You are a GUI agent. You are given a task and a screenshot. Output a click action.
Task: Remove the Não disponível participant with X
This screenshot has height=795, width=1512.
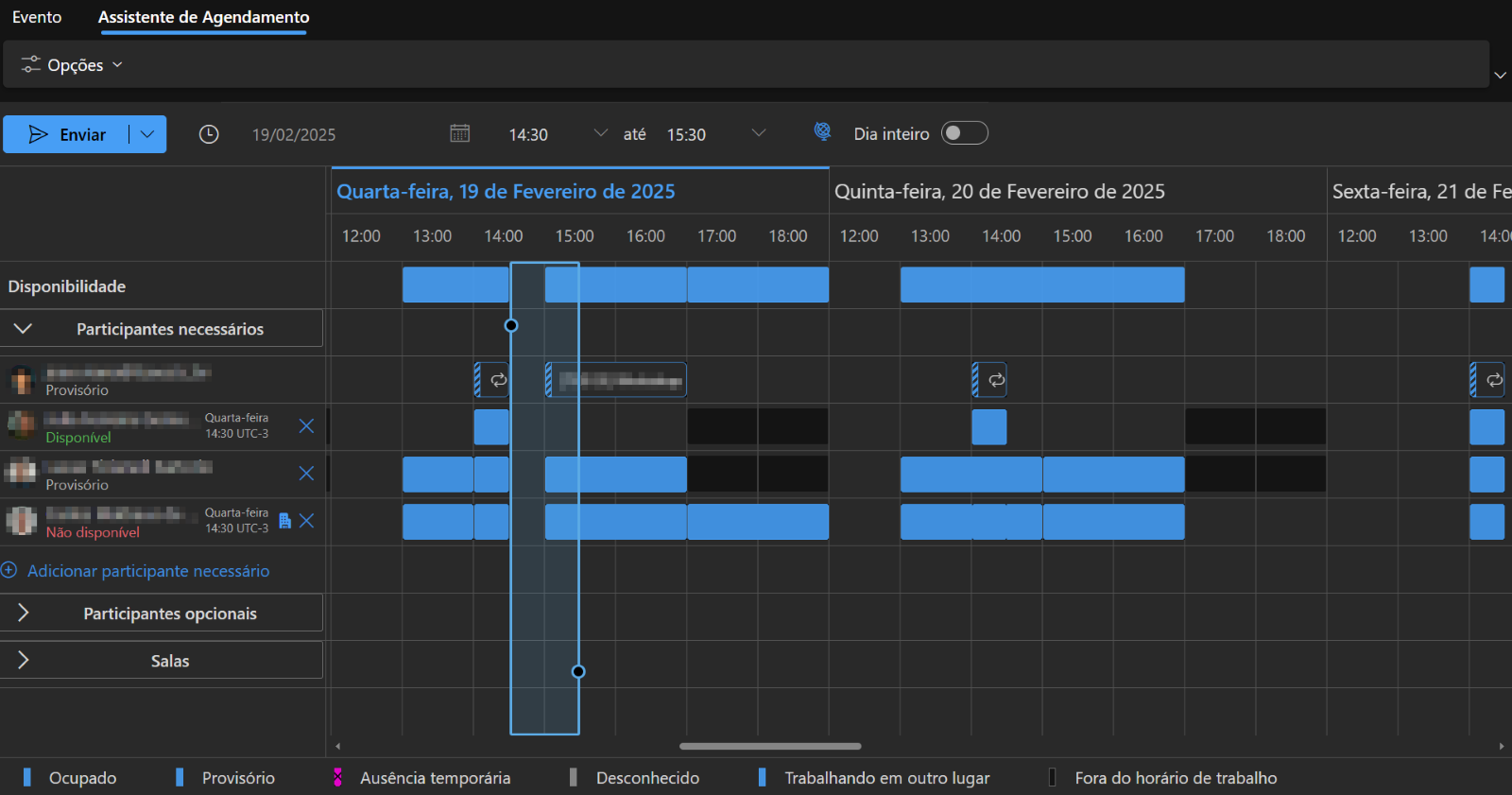tap(306, 521)
